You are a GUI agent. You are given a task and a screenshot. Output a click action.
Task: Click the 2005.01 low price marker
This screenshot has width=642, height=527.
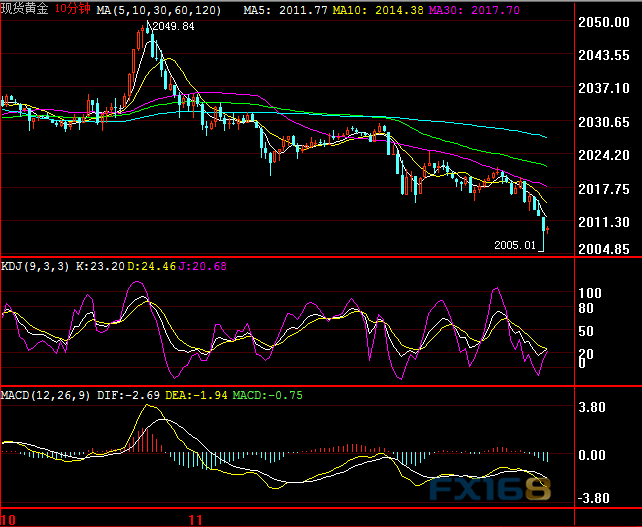(x=516, y=243)
